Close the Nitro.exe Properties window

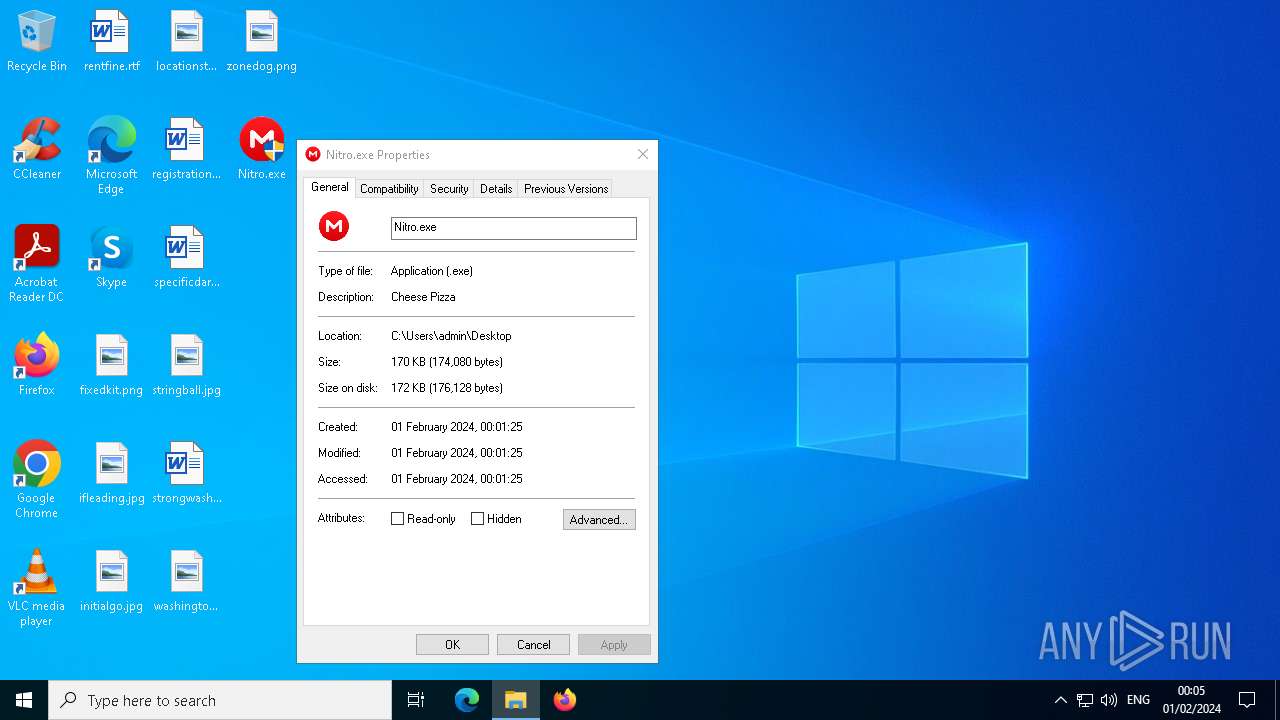click(x=643, y=154)
